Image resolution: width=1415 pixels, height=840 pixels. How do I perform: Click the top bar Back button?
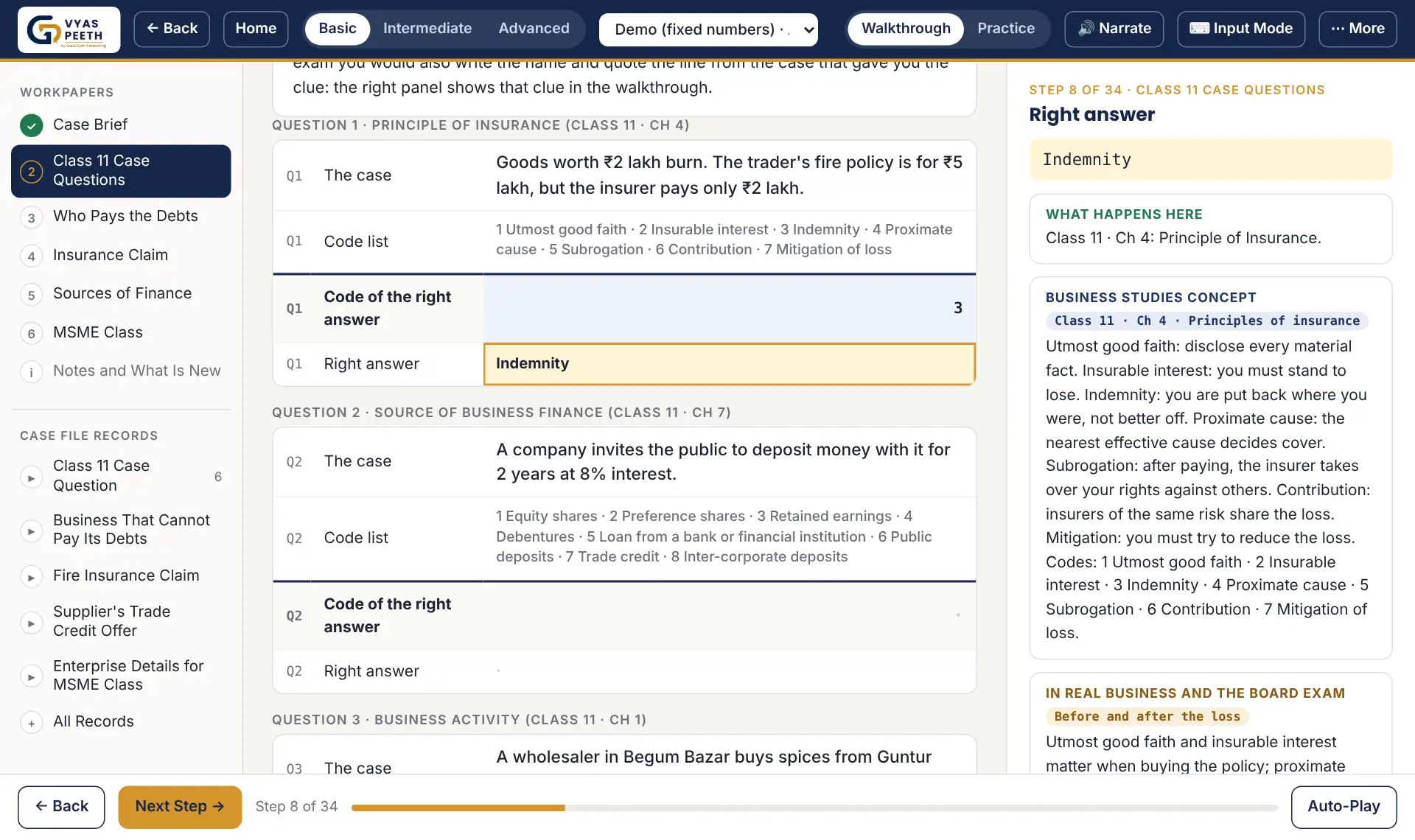pyautogui.click(x=172, y=29)
